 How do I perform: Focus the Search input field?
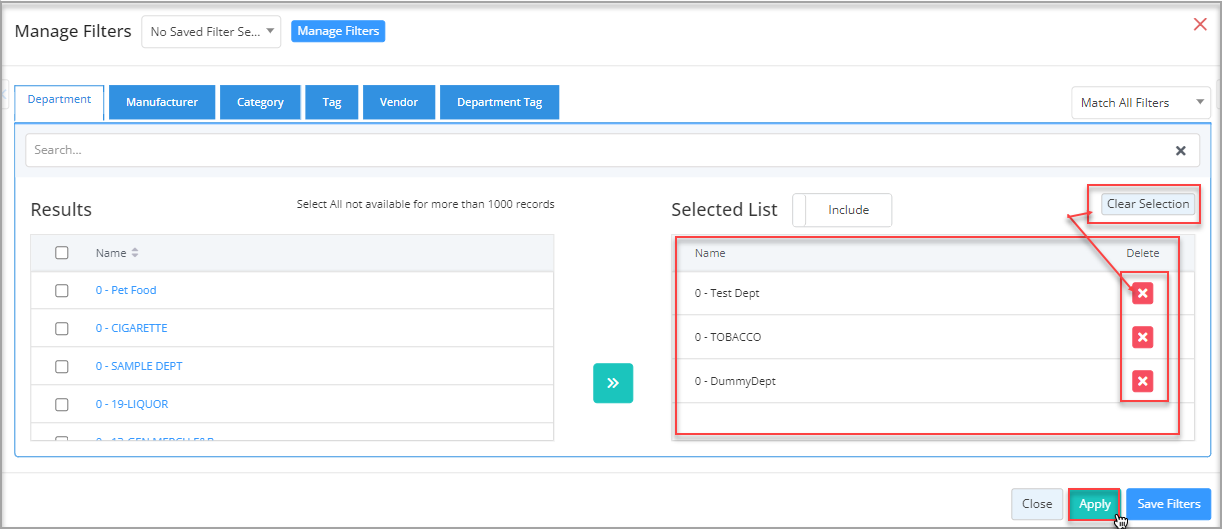(598, 150)
